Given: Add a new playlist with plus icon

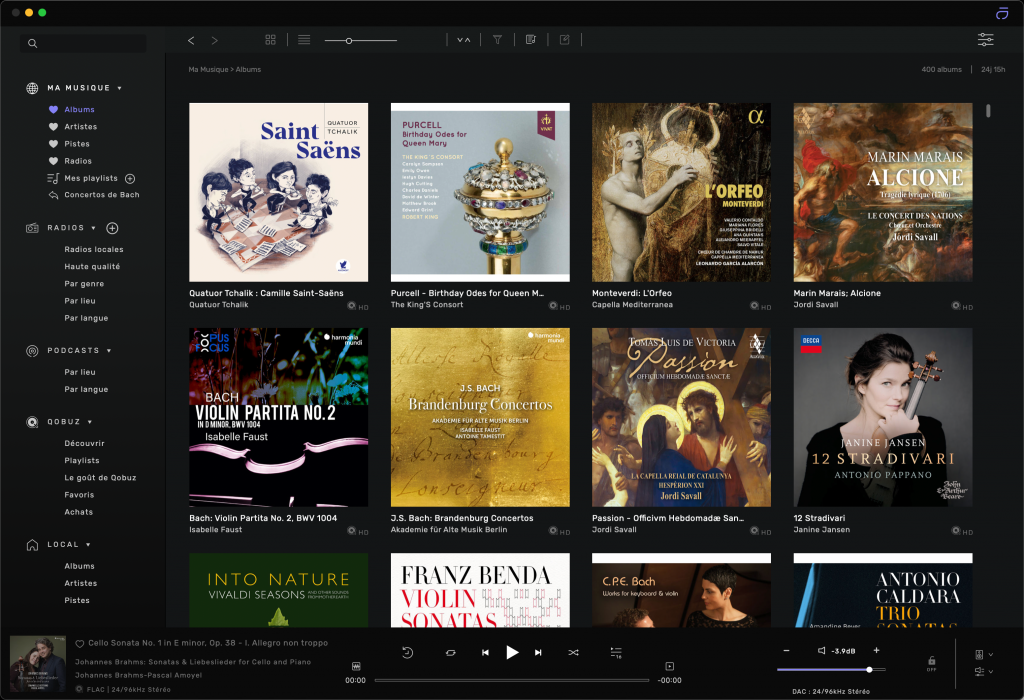Looking at the screenshot, I should [130, 178].
